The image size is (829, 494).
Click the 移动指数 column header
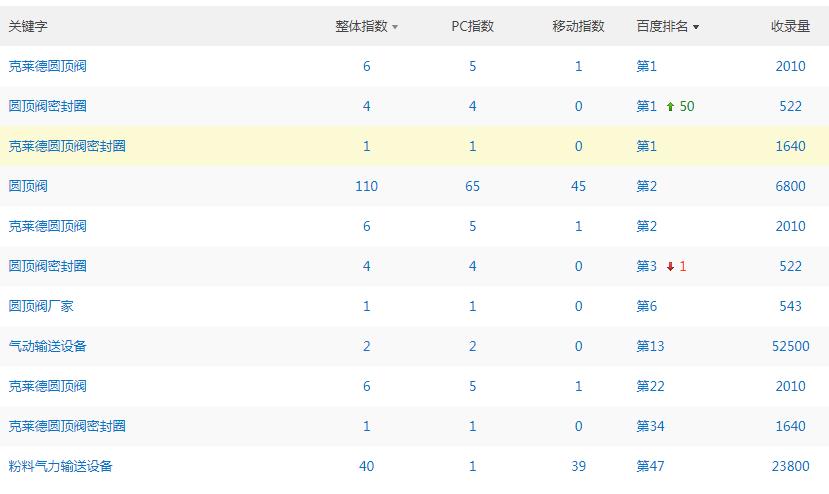coord(578,27)
